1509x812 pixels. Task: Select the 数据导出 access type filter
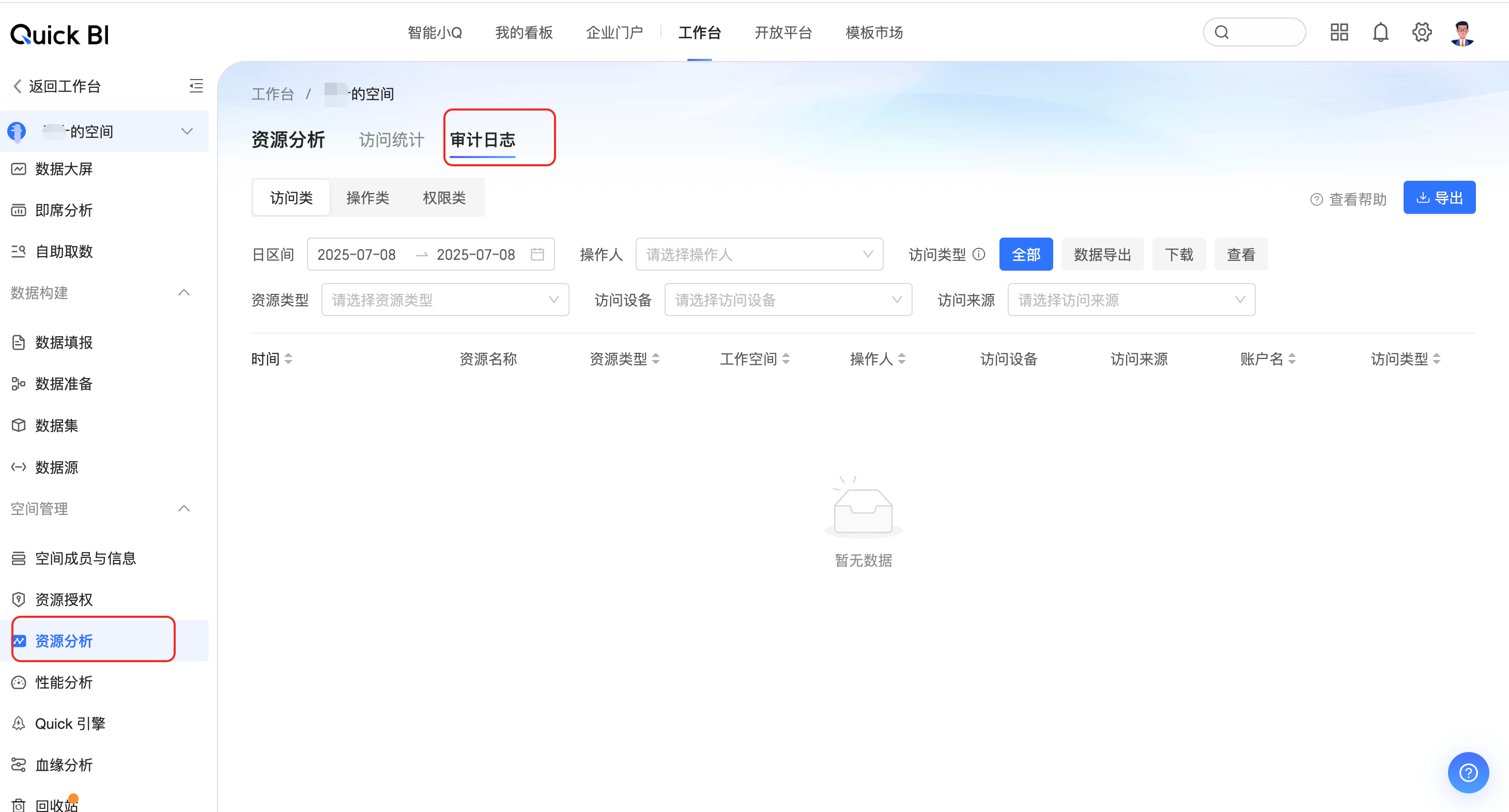[x=1102, y=255]
